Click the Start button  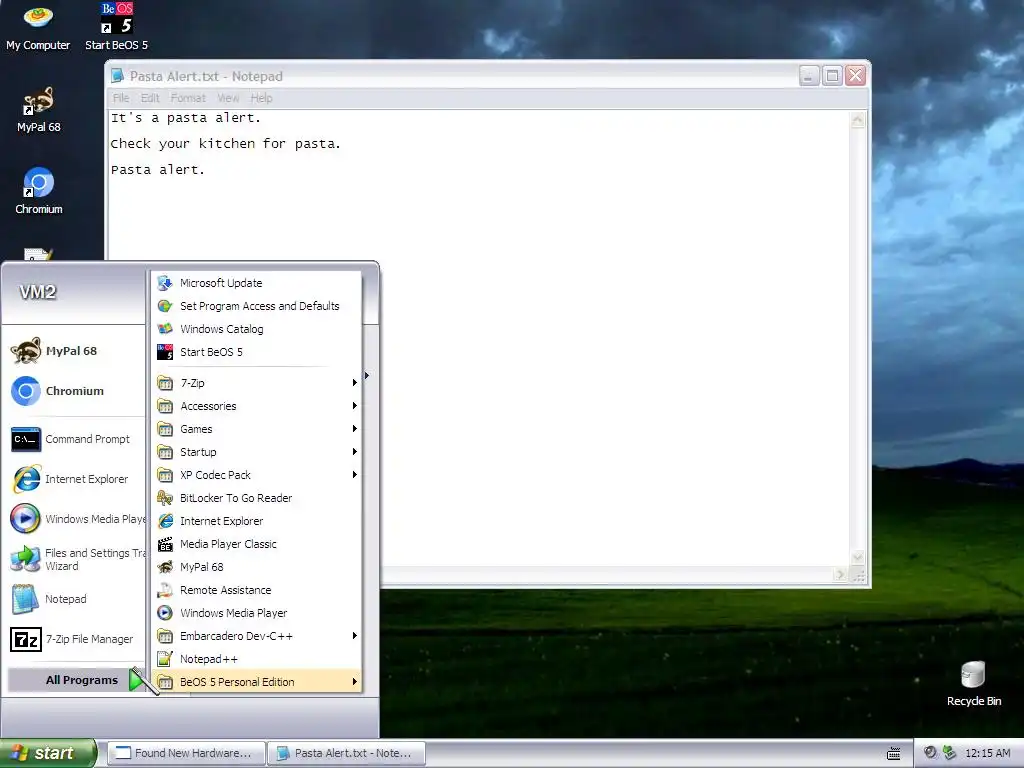47,753
